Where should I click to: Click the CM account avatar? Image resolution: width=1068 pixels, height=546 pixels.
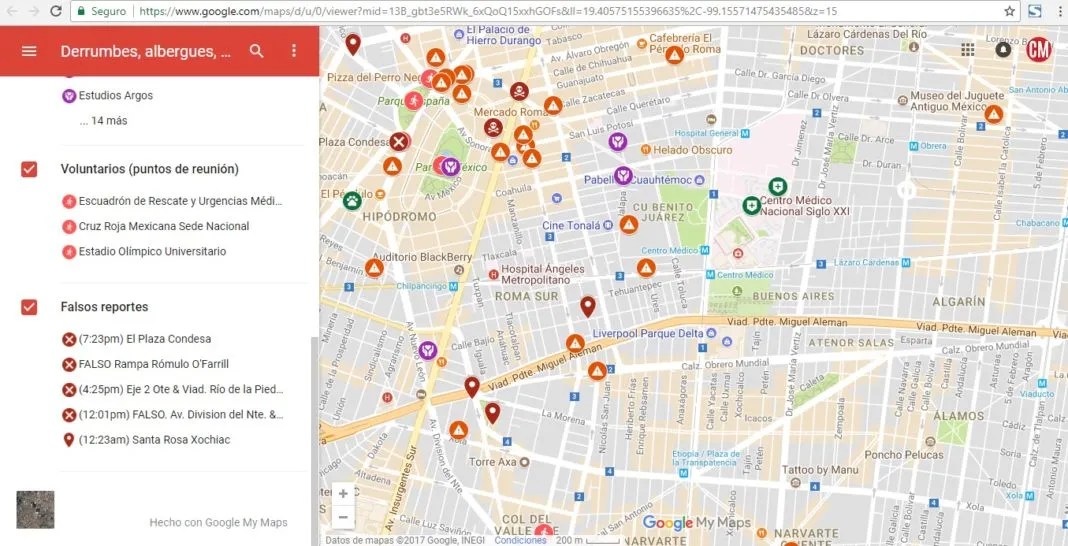click(1039, 50)
